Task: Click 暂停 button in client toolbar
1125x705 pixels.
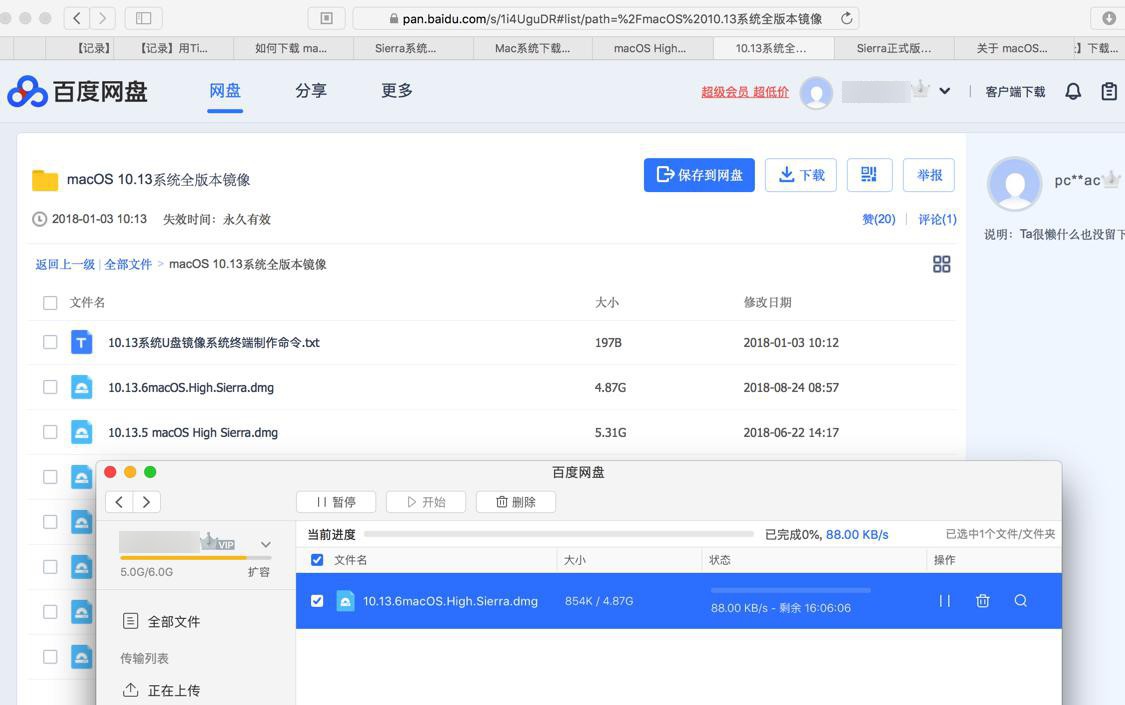Action: coord(336,502)
